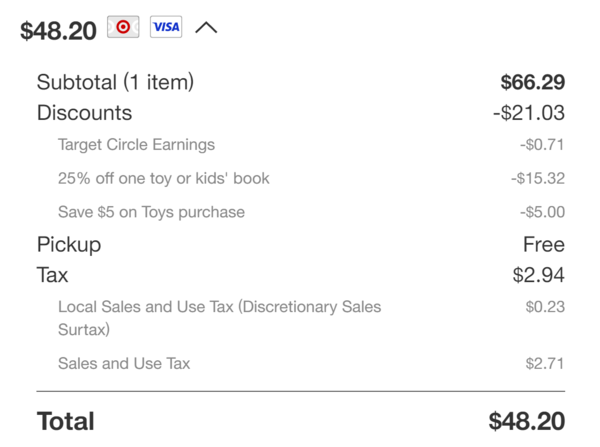Click the $48.20 header amount
Image resolution: width=600 pixels, height=447 pixels.
point(58,31)
